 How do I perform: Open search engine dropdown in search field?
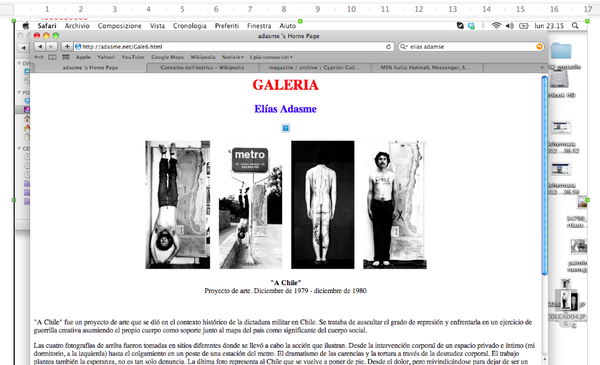pyautogui.click(x=404, y=47)
